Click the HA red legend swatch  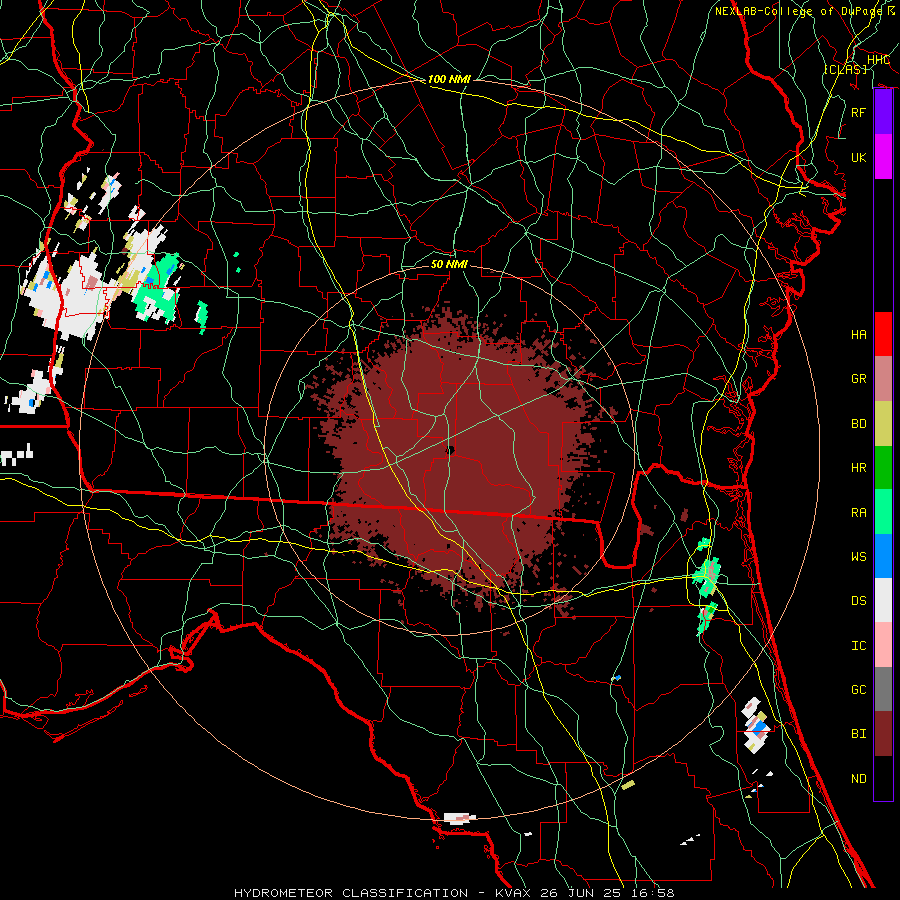[x=883, y=334]
